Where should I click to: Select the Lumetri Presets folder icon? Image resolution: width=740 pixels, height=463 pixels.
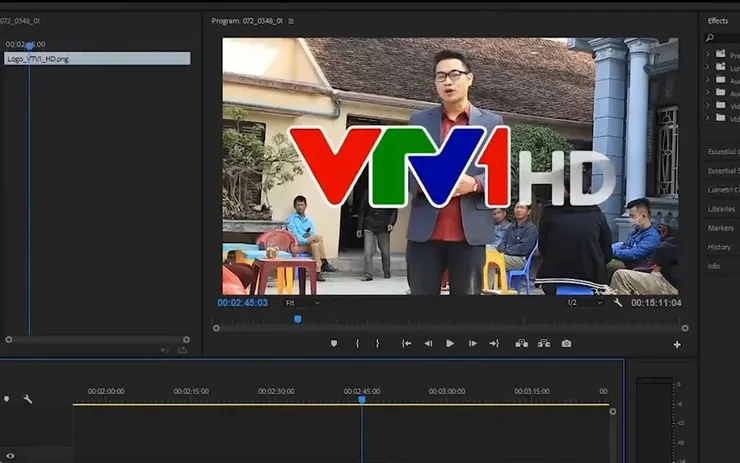(721, 67)
